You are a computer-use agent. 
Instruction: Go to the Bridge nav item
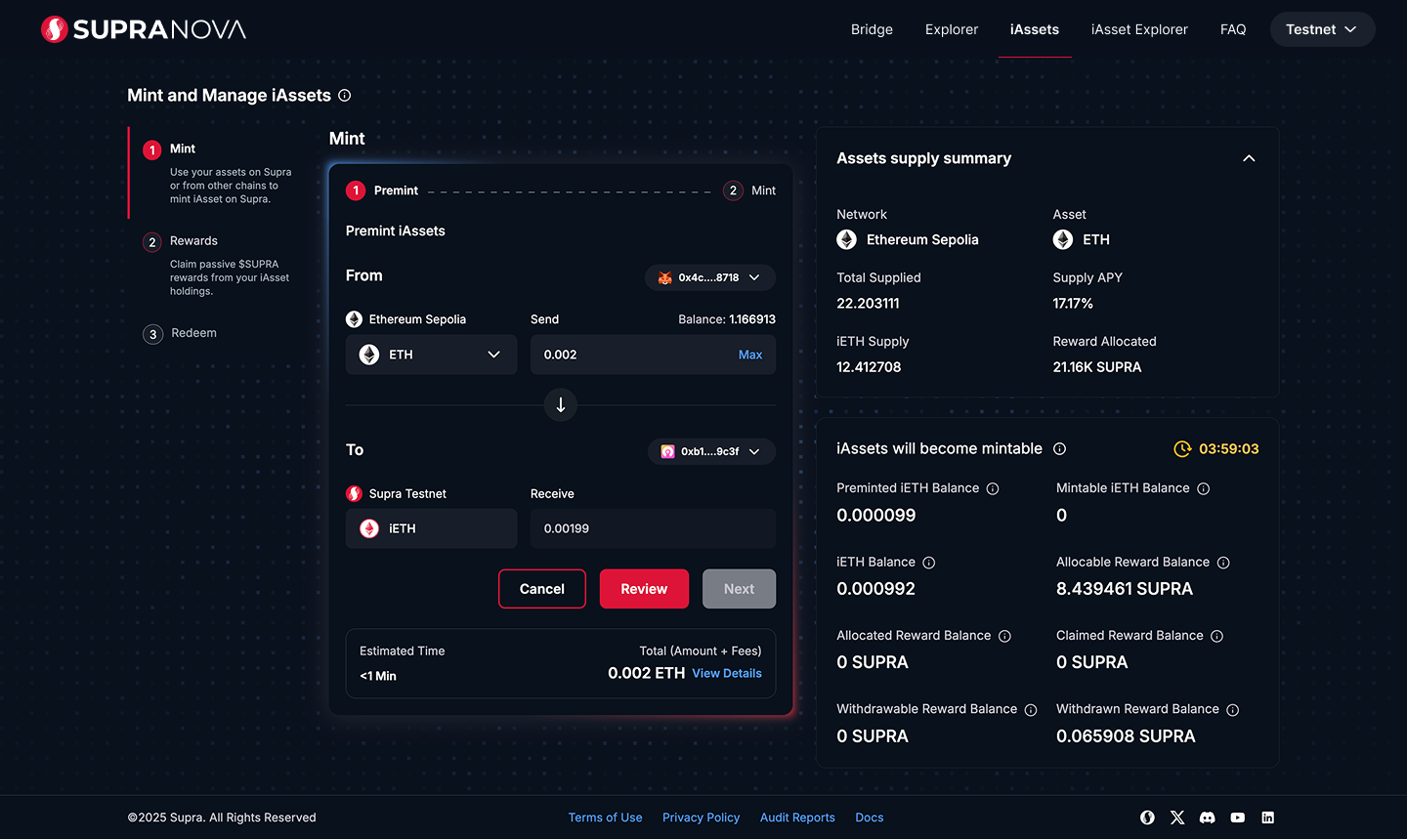click(872, 29)
